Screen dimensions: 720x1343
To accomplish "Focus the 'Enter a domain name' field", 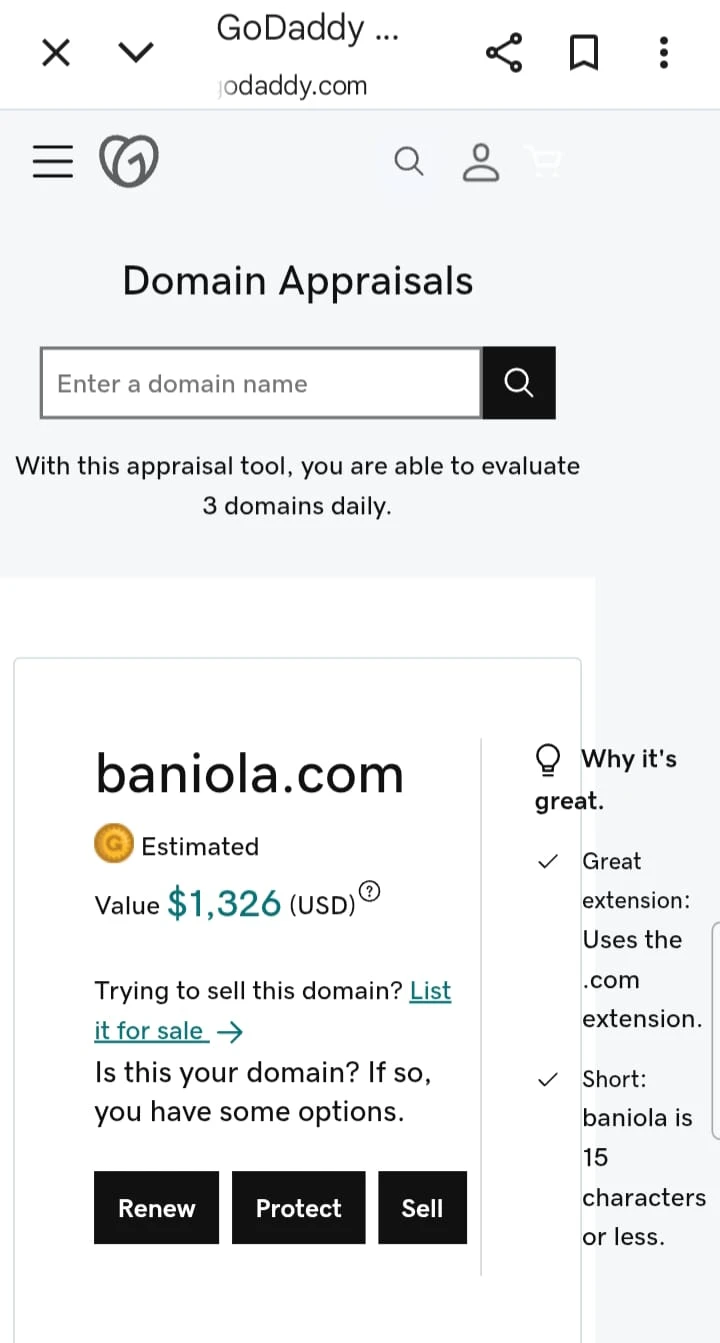I will coord(260,383).
